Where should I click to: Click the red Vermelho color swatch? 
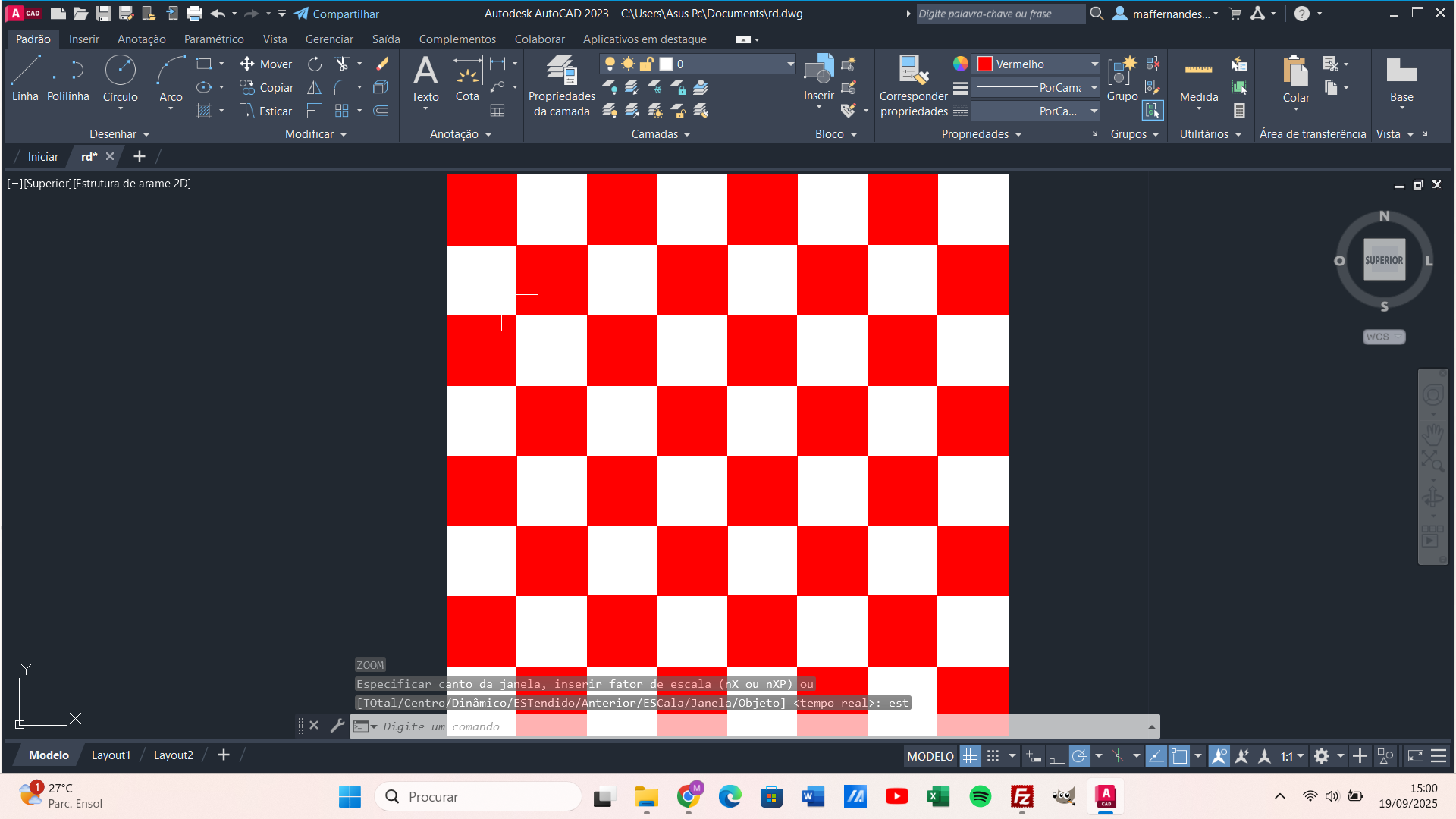pos(985,64)
